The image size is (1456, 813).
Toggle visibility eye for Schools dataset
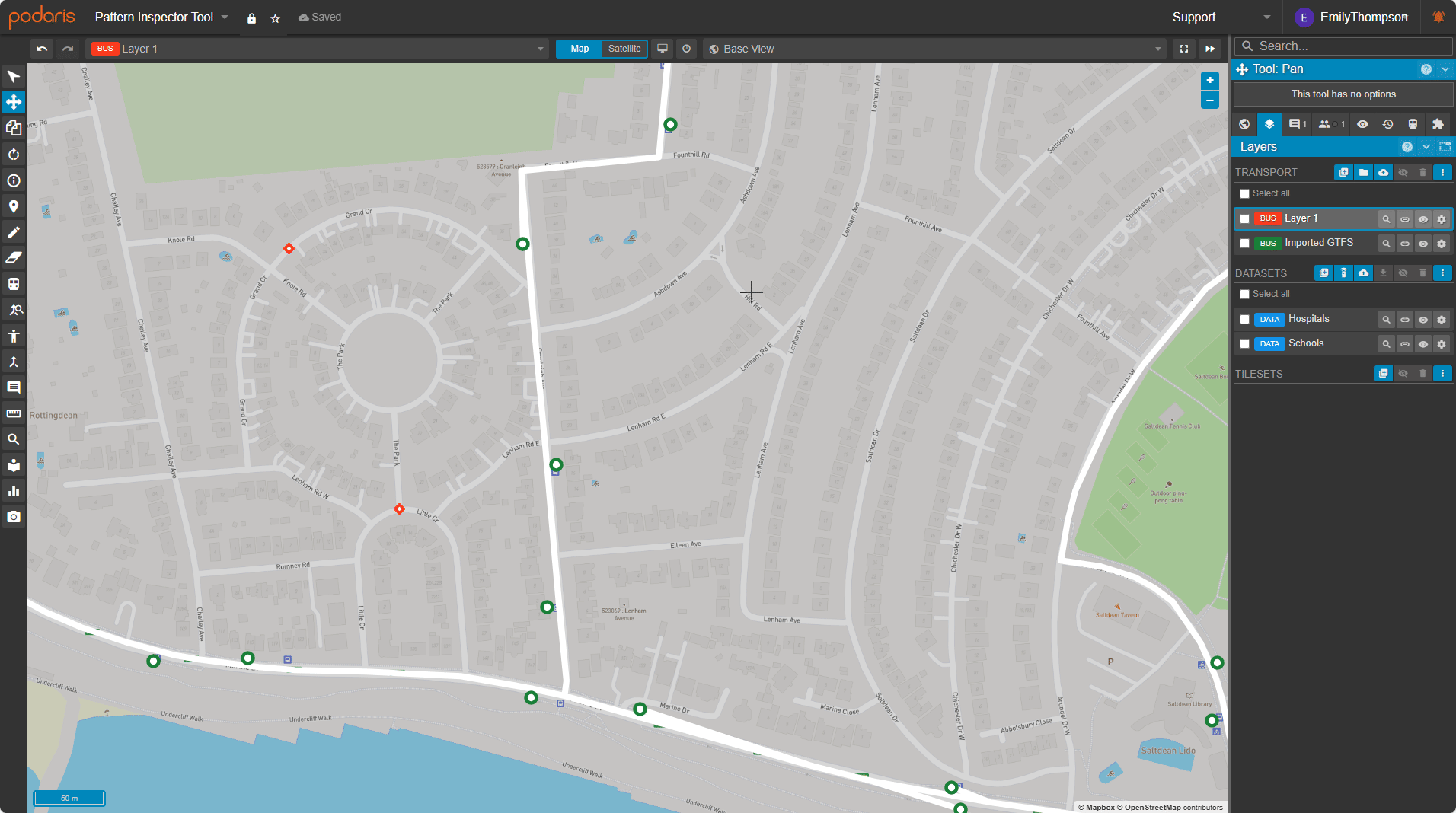1422,344
